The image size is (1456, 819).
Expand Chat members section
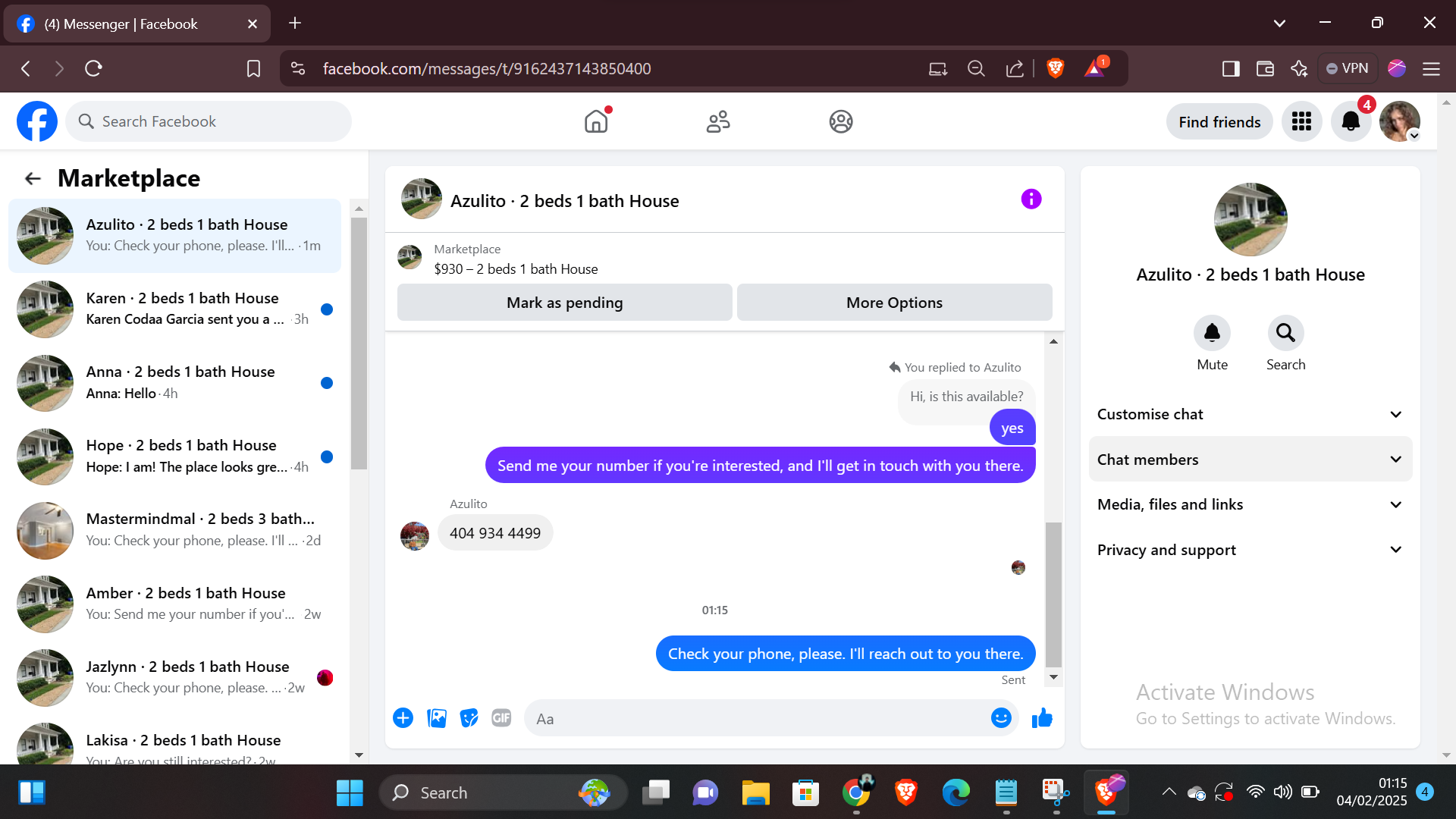coord(1250,460)
